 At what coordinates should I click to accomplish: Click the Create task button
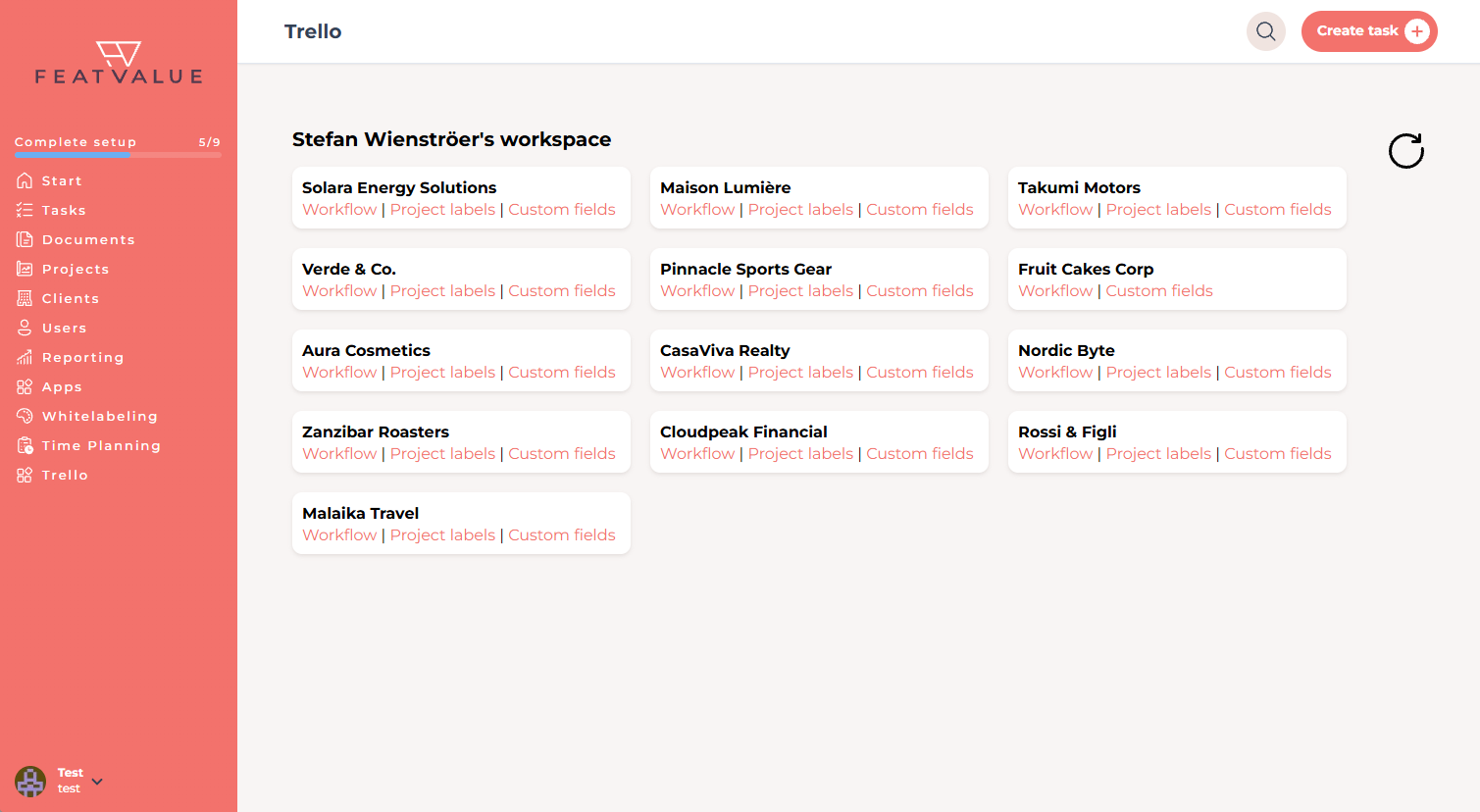tap(1369, 31)
